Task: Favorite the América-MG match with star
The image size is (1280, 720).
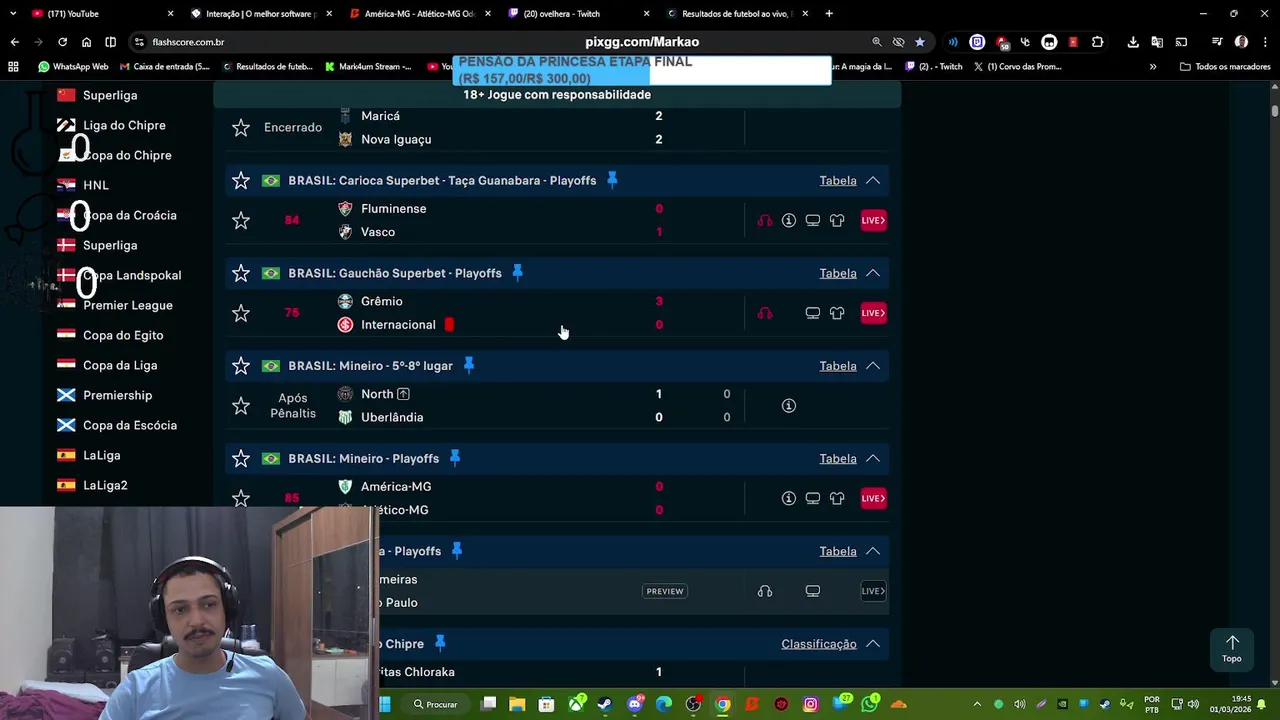Action: 241,498
